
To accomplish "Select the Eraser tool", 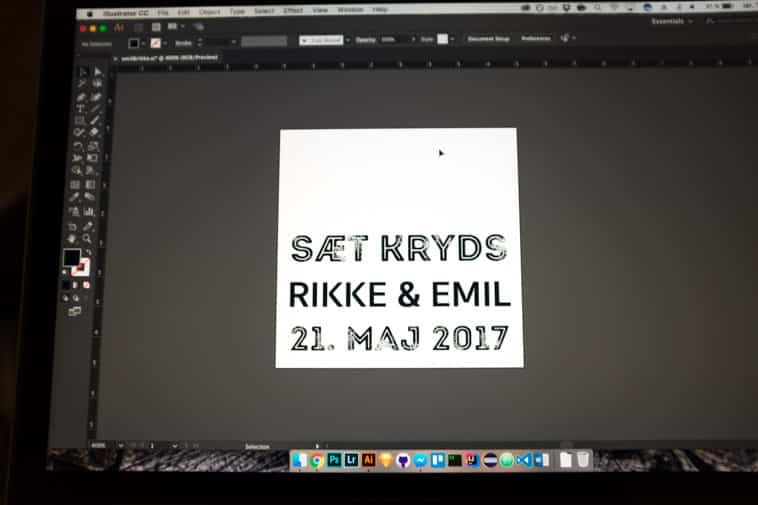I will (94, 132).
